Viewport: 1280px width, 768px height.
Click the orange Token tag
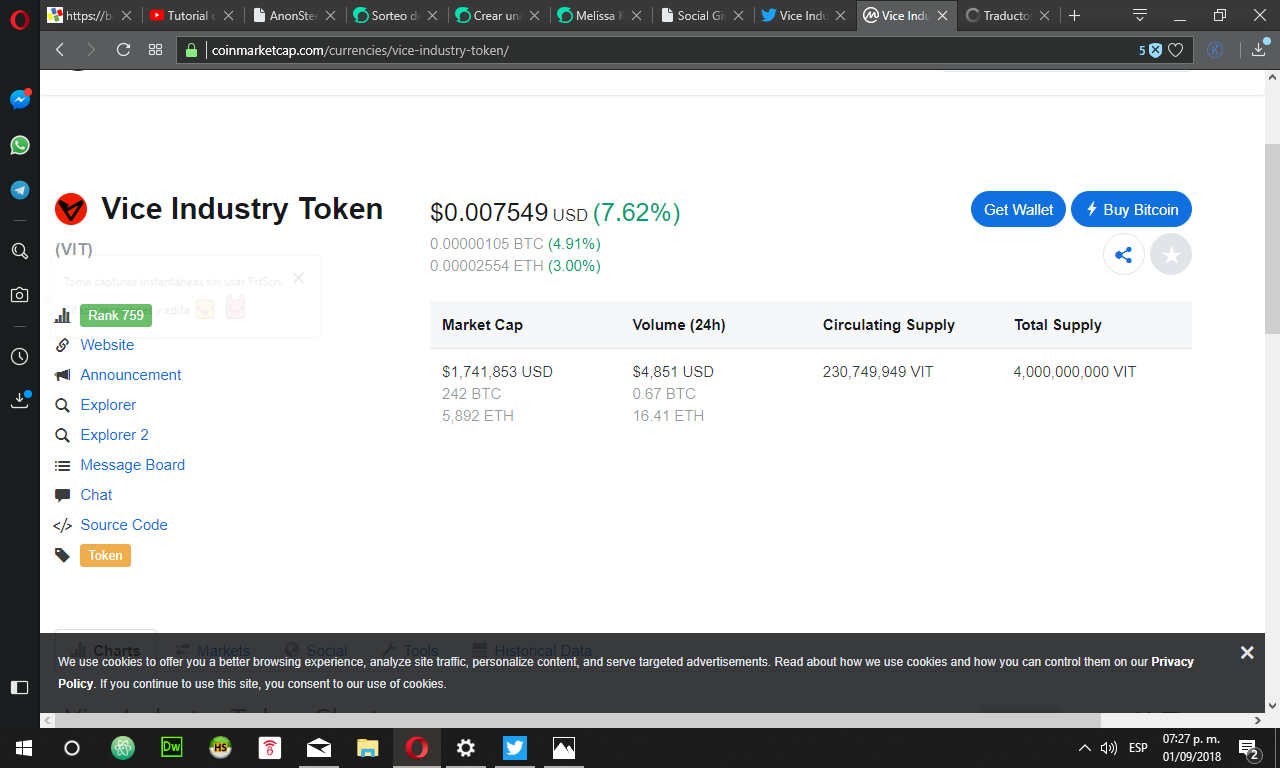(105, 555)
